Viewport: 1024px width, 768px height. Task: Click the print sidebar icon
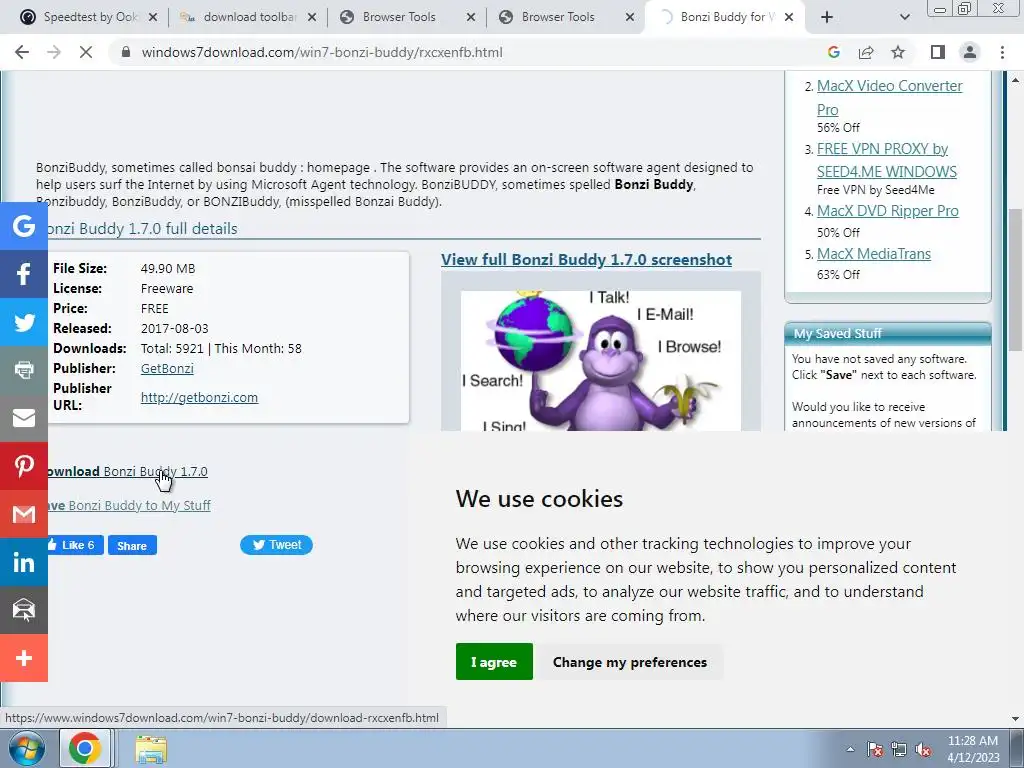[x=24, y=370]
